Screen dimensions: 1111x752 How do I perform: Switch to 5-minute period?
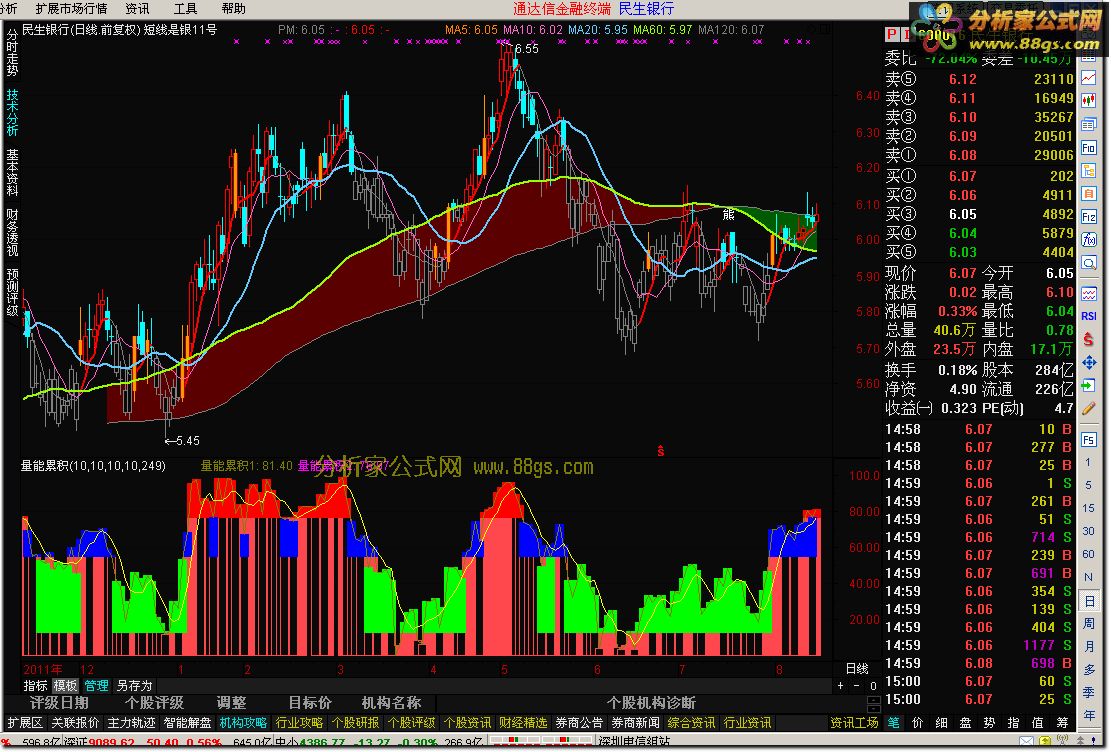(x=1088, y=486)
